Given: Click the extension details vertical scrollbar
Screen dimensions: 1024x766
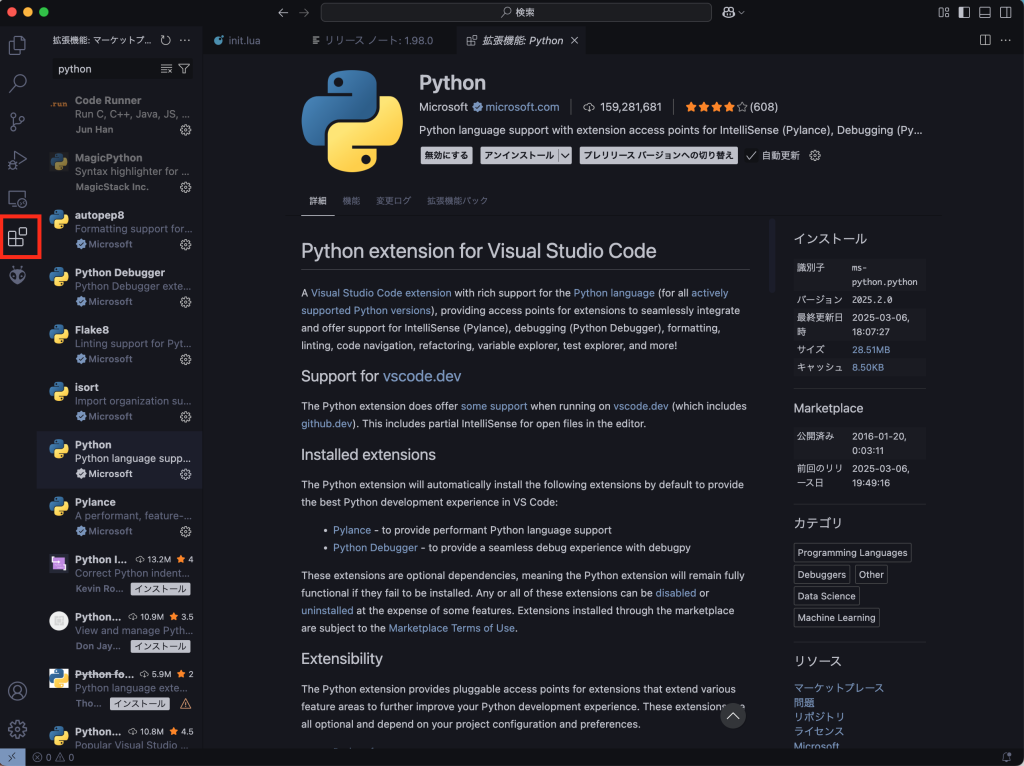Looking at the screenshot, I should pyautogui.click(x=771, y=255).
